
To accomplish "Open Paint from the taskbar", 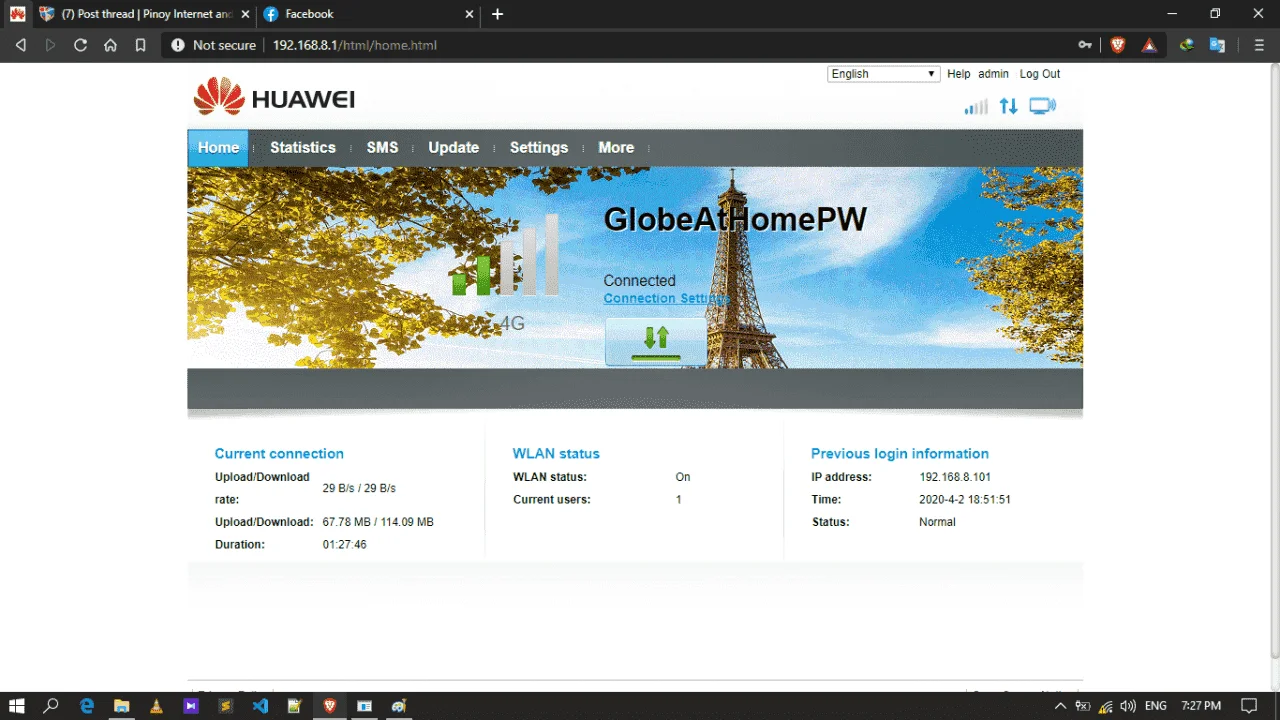I will click(x=399, y=706).
